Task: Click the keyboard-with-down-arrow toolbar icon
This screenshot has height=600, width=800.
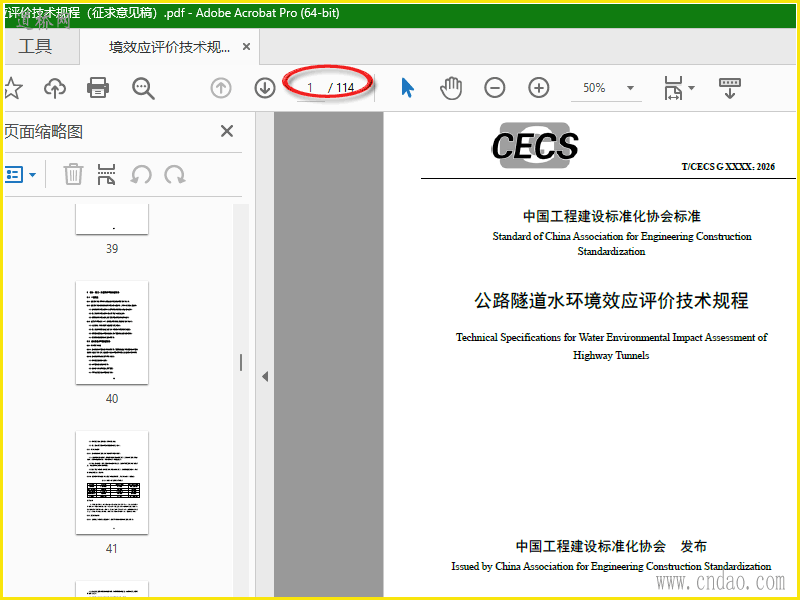Action: (x=730, y=88)
